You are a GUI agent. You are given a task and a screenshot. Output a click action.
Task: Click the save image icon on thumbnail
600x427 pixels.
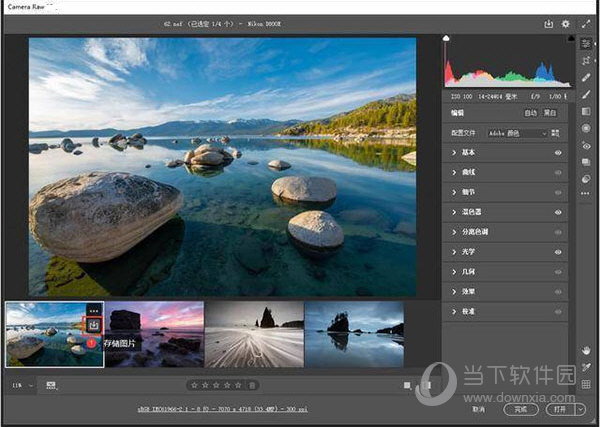94,325
